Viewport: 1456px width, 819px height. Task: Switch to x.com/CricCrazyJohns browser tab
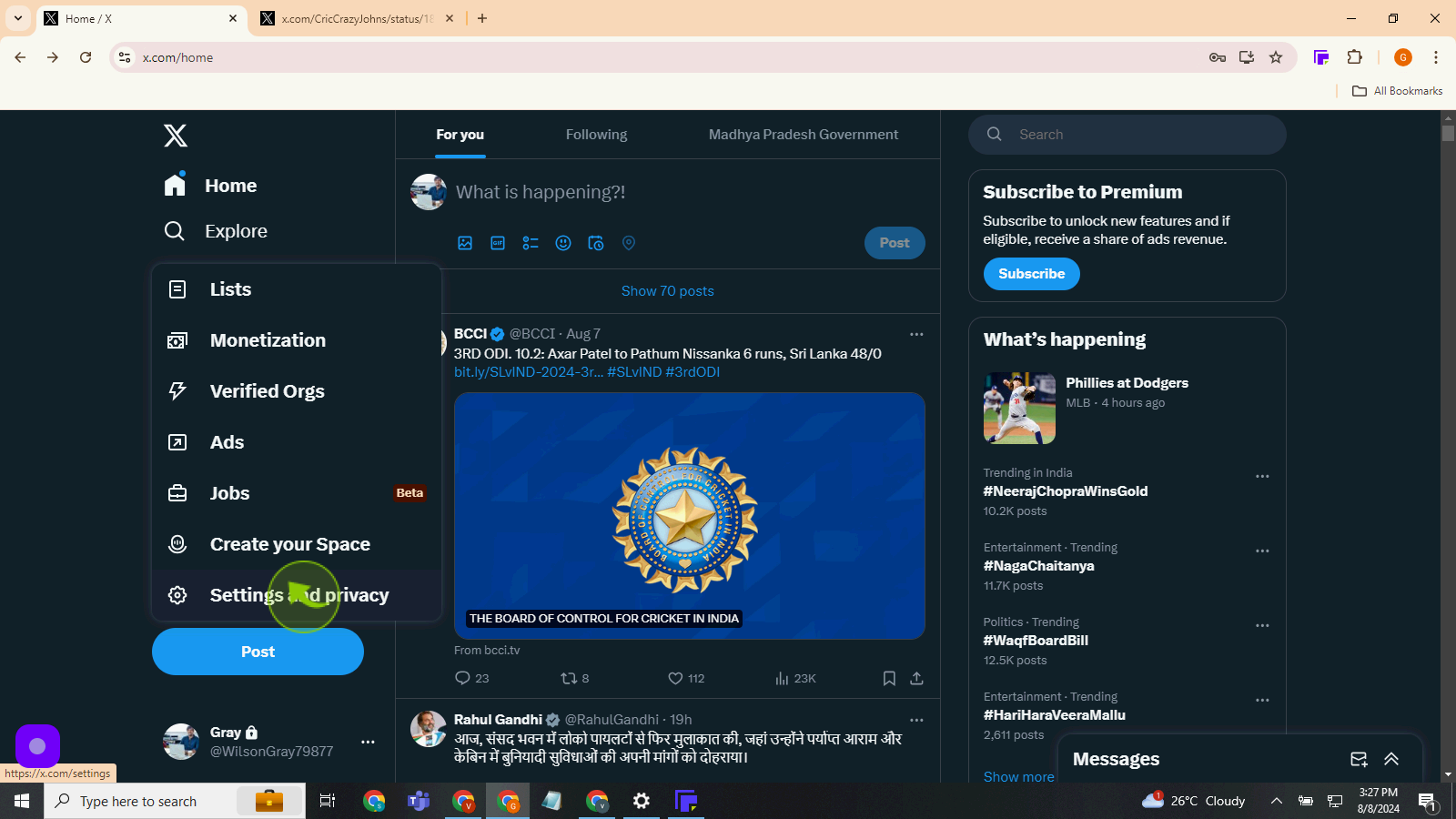point(356,18)
